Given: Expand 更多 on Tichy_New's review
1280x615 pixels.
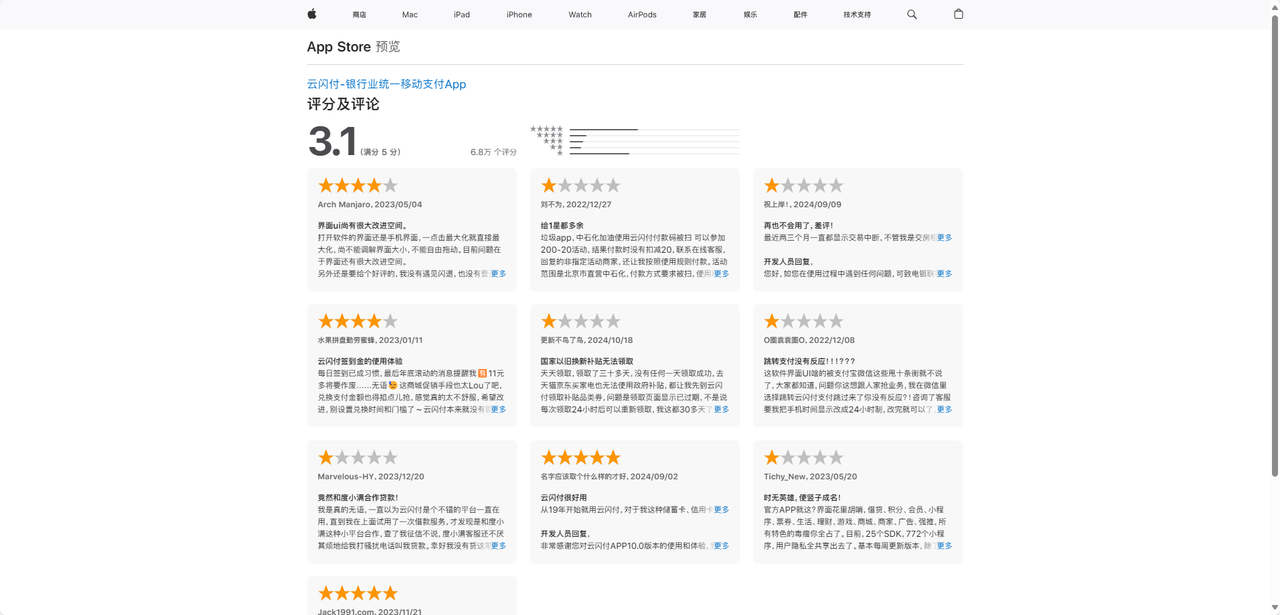Looking at the screenshot, I should coord(944,546).
